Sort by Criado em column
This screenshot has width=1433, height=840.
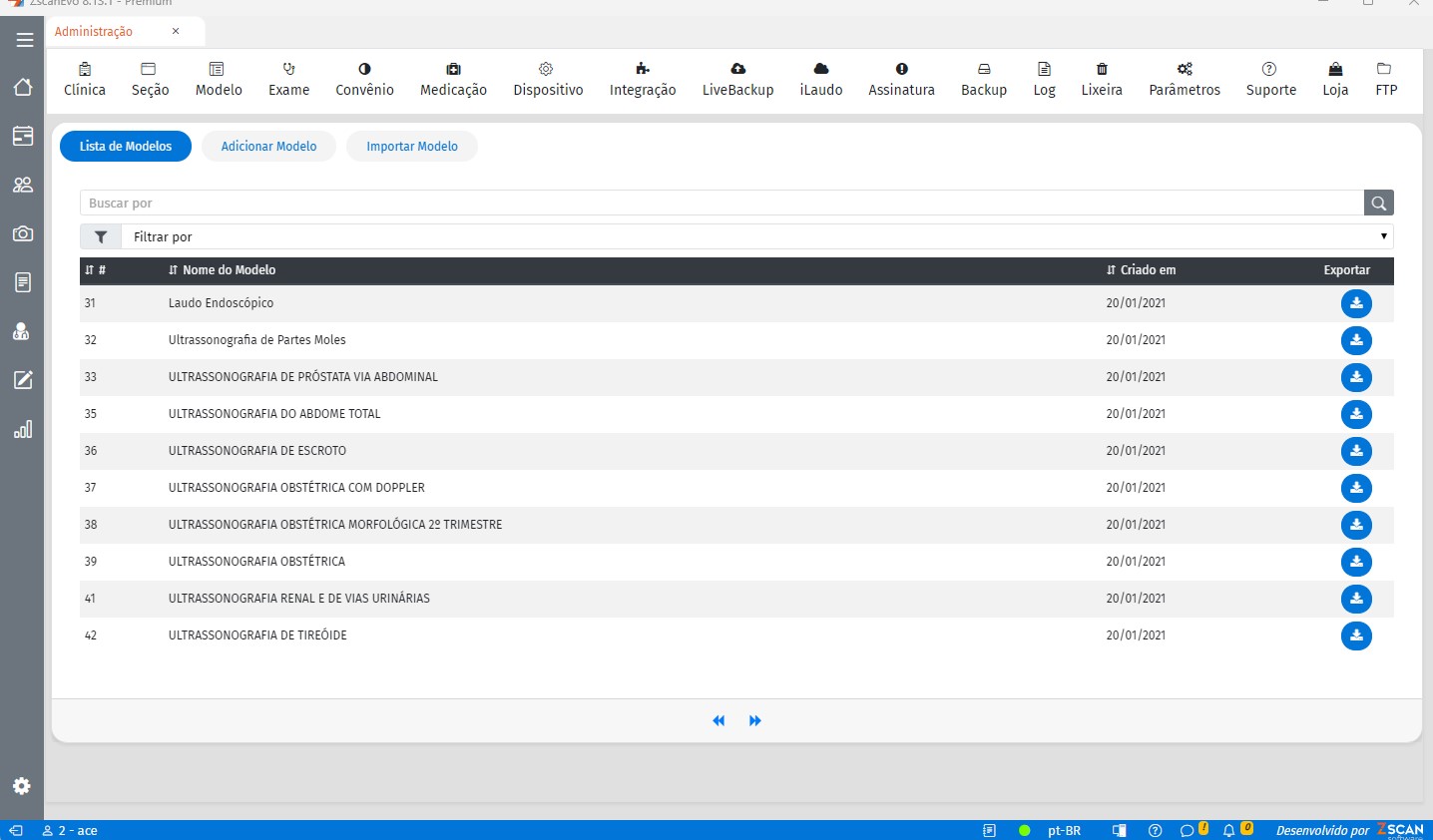[1141, 270]
